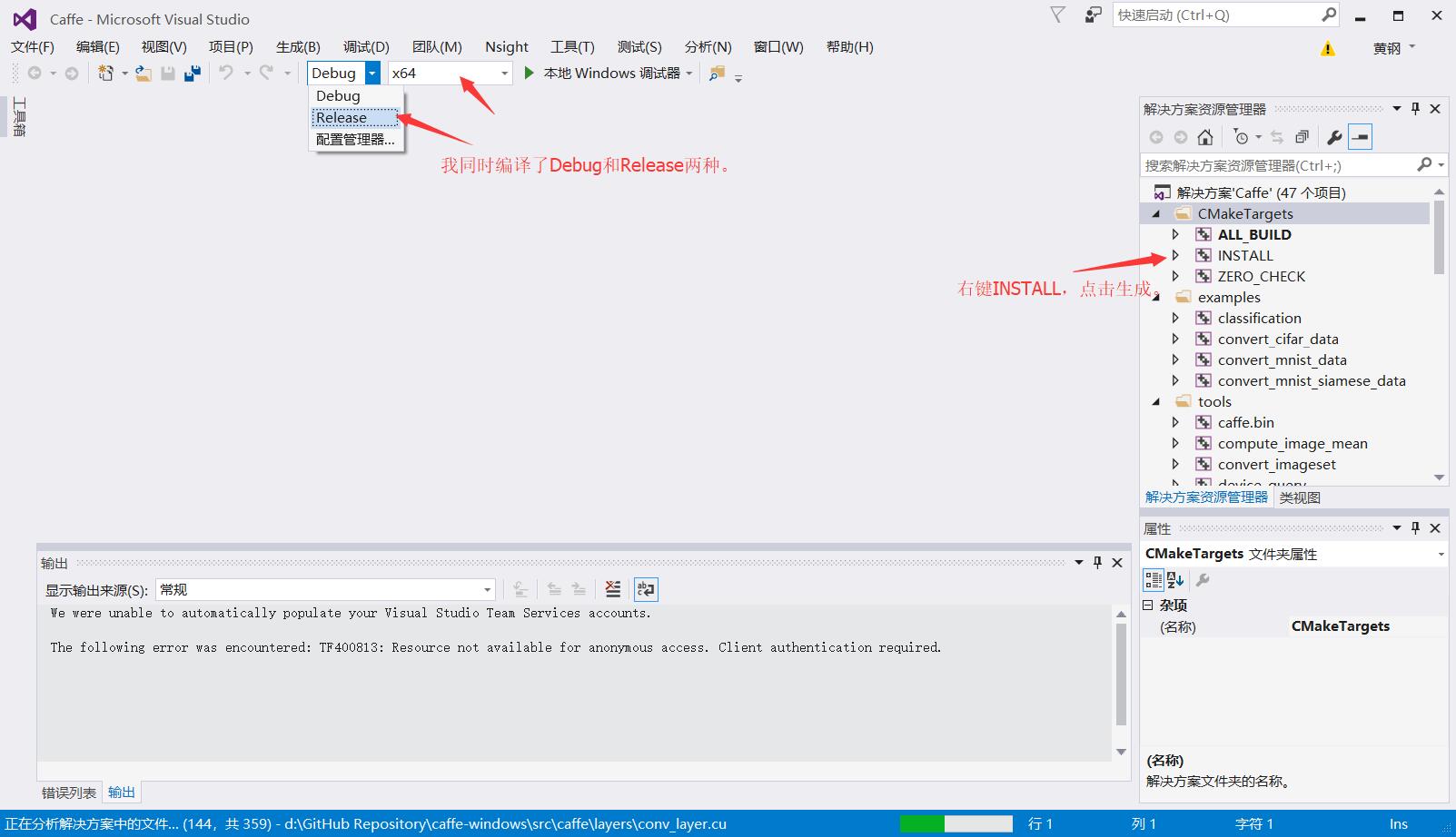Screen dimensions: 1456x837
Task: Click the Property Pages wrench in Properties
Action: tap(1203, 580)
